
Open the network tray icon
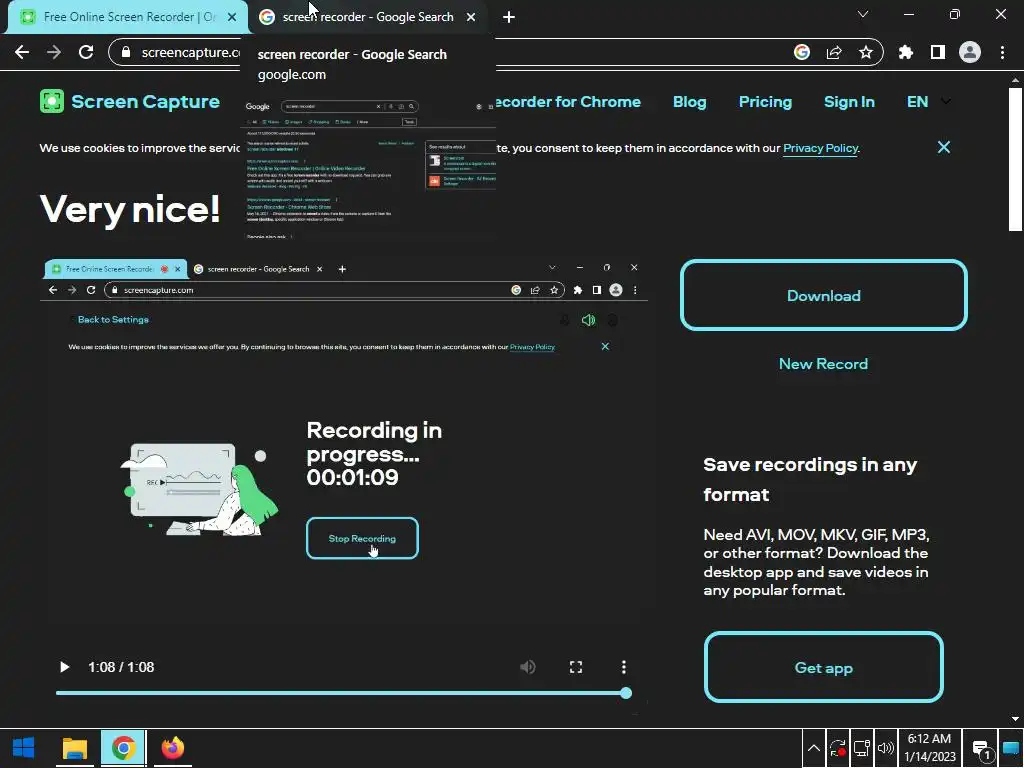pyautogui.click(x=861, y=748)
